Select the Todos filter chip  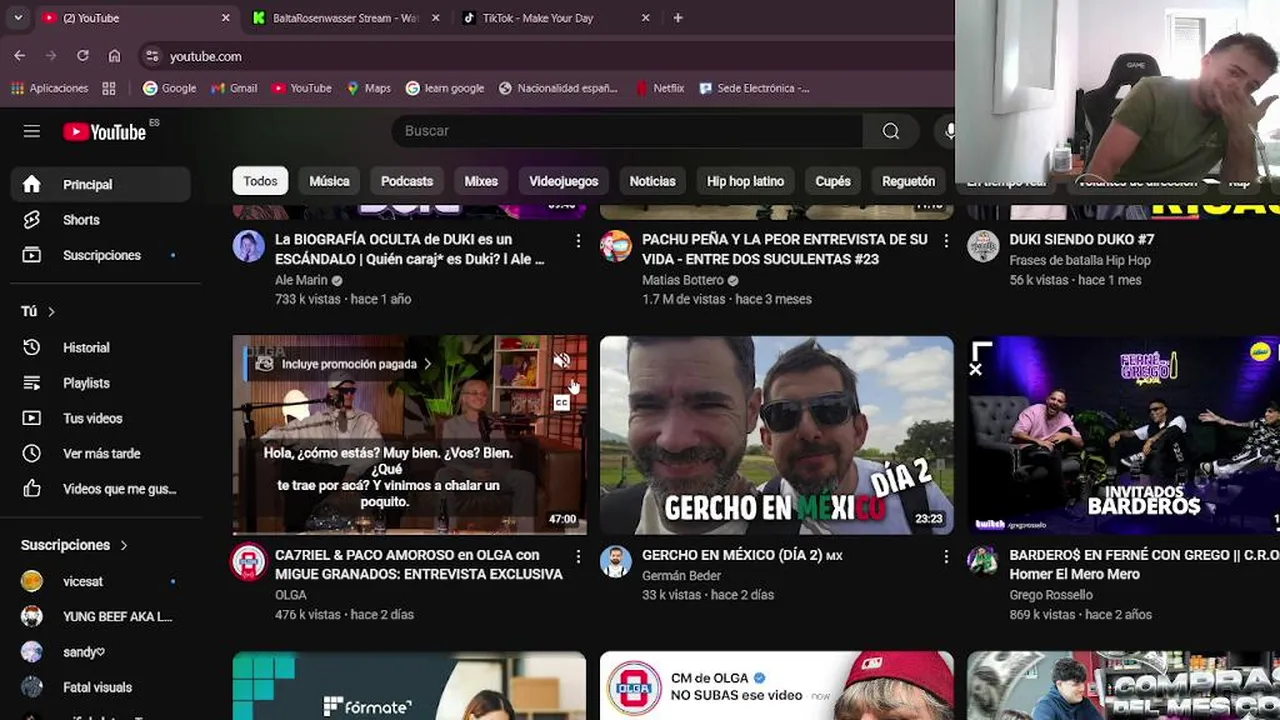(260, 181)
